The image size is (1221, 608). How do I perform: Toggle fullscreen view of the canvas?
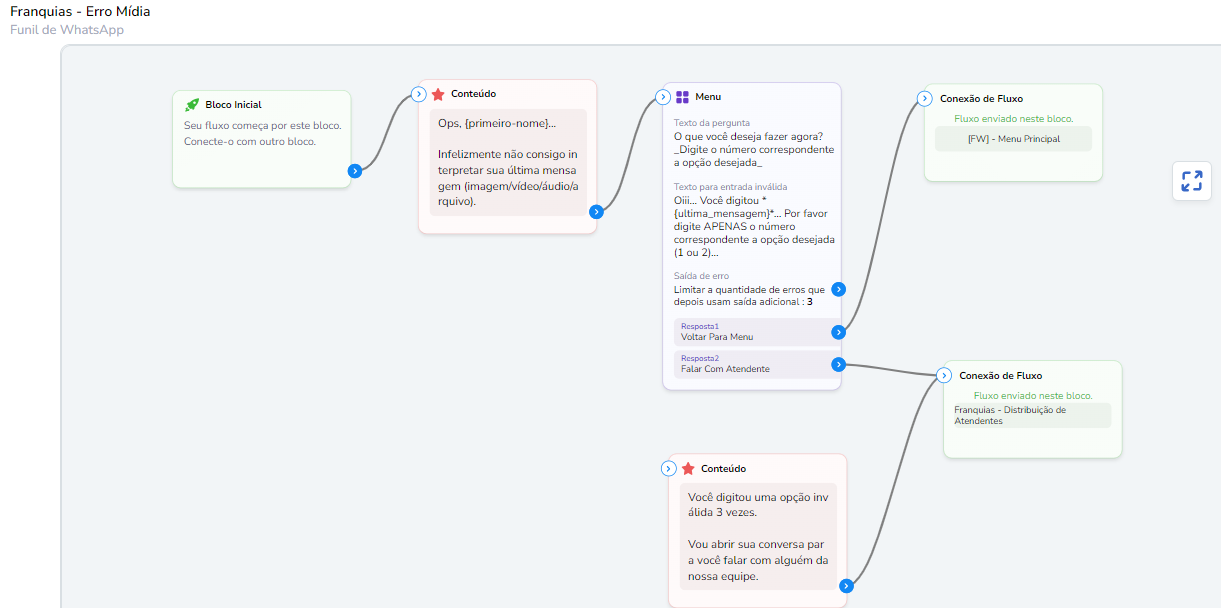point(1191,181)
